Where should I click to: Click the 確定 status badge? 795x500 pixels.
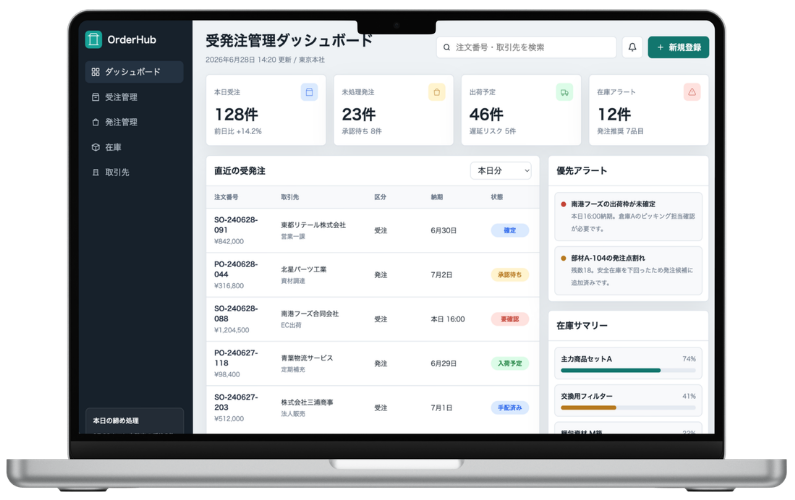510,230
